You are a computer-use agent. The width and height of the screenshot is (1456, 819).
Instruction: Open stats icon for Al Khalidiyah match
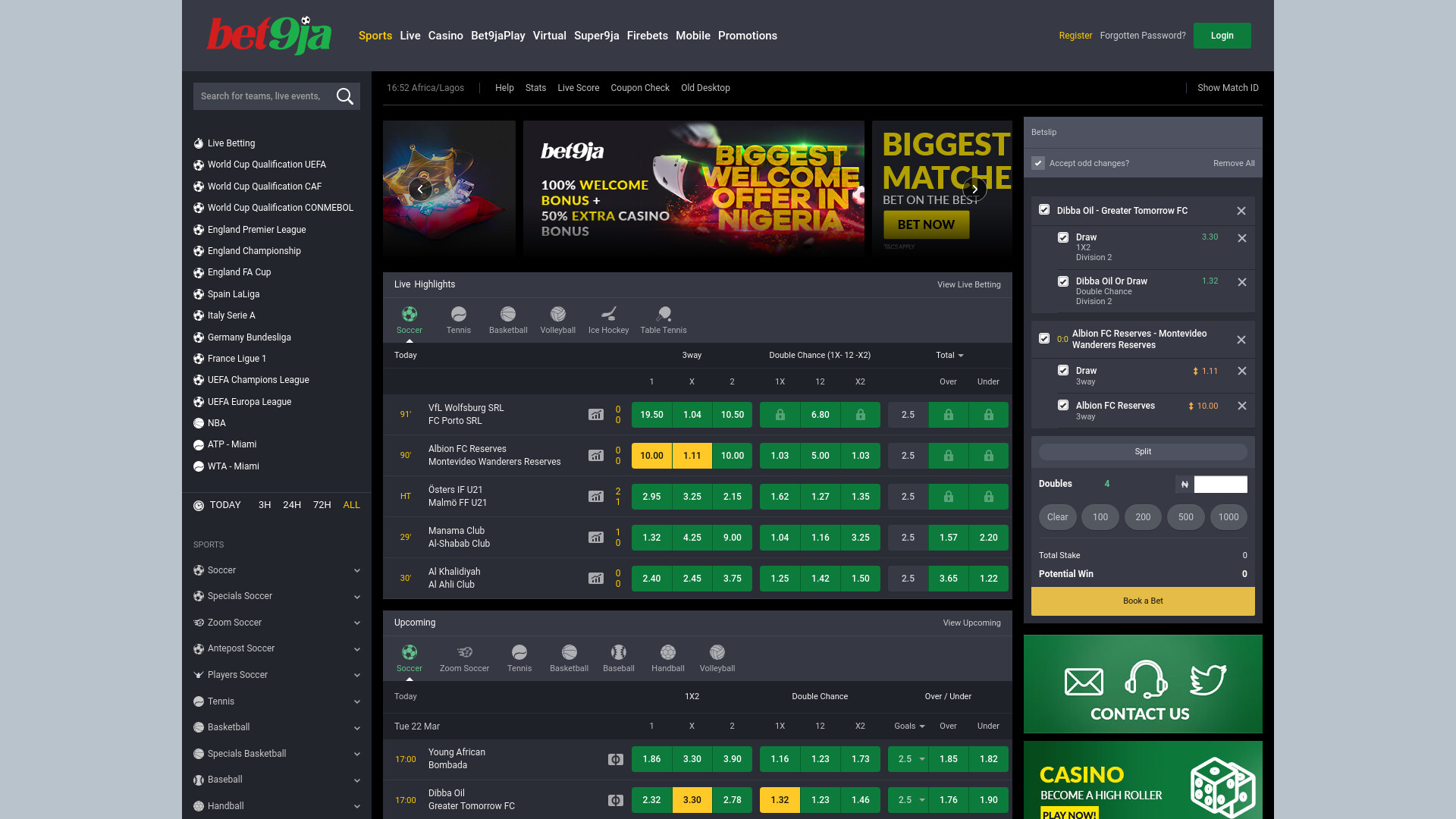pyautogui.click(x=596, y=579)
